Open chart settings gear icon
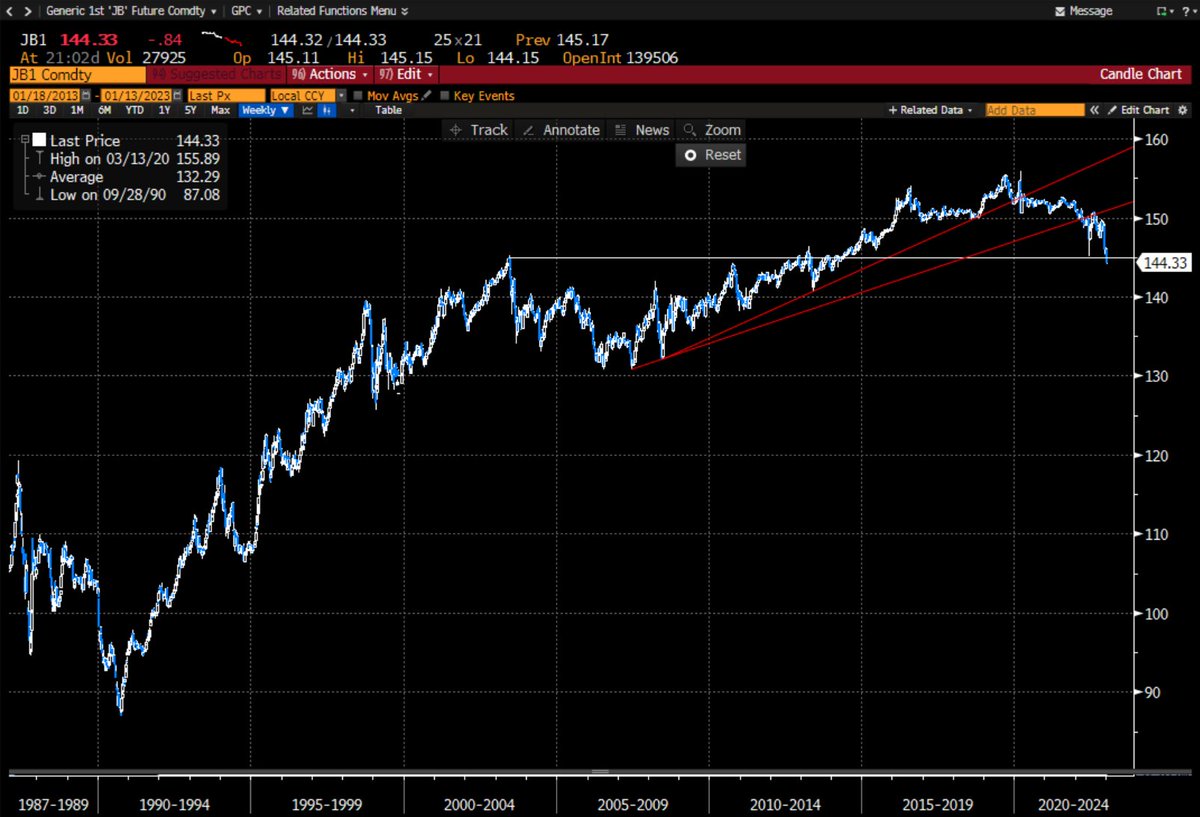Image resolution: width=1200 pixels, height=817 pixels. tap(1183, 110)
